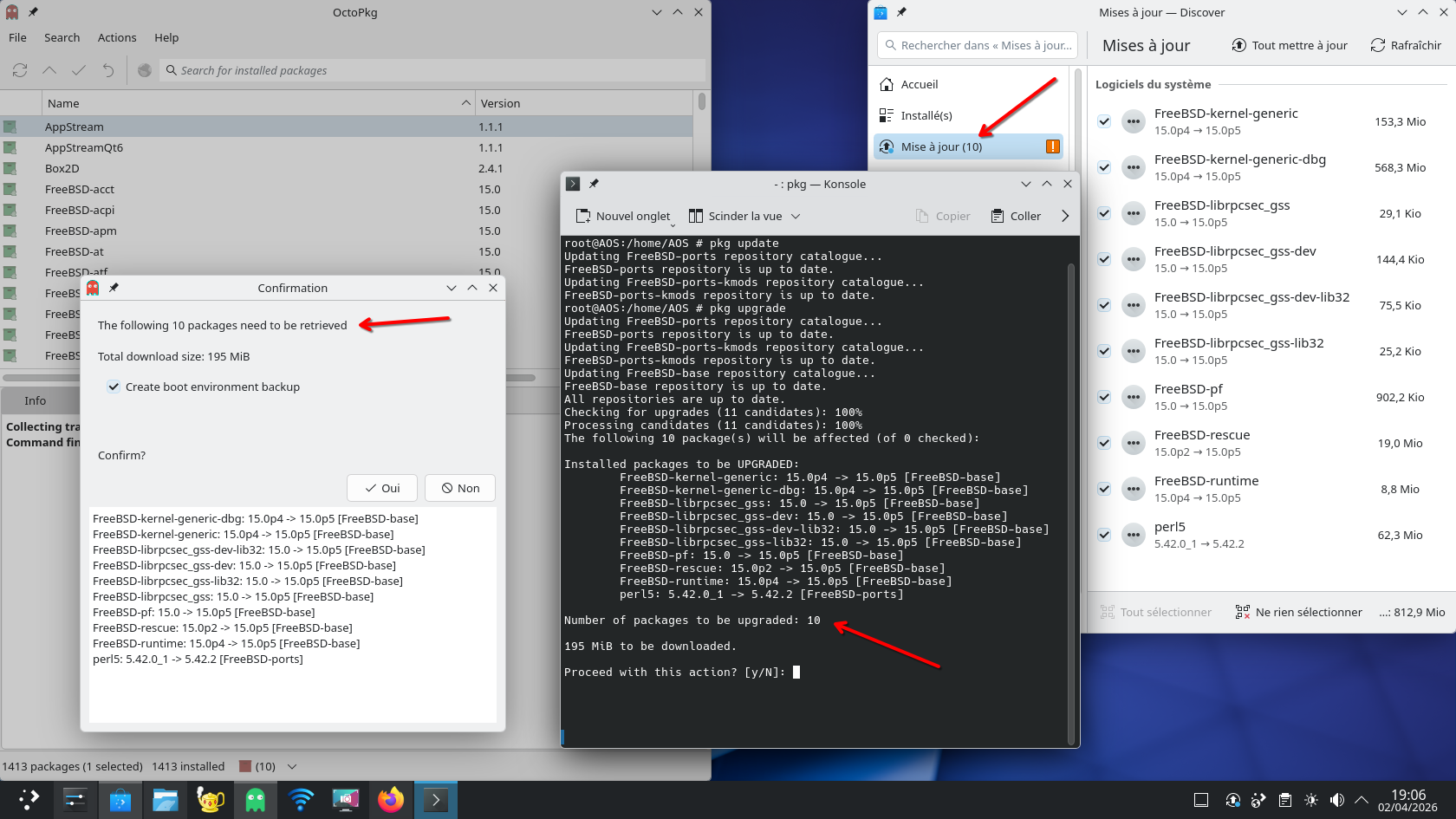Click the globe icon beside the package search
1456x819 pixels.
tap(145, 70)
